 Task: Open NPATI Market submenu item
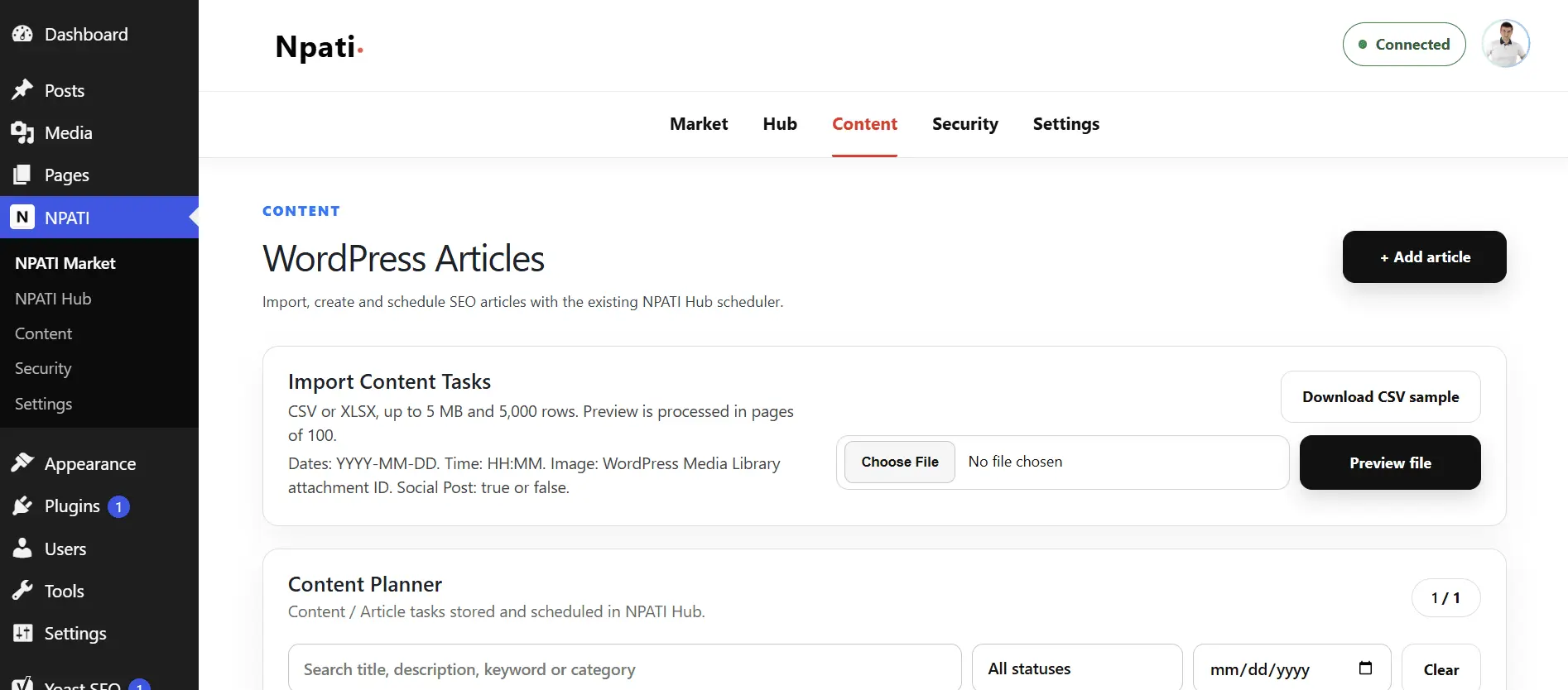pyautogui.click(x=65, y=263)
